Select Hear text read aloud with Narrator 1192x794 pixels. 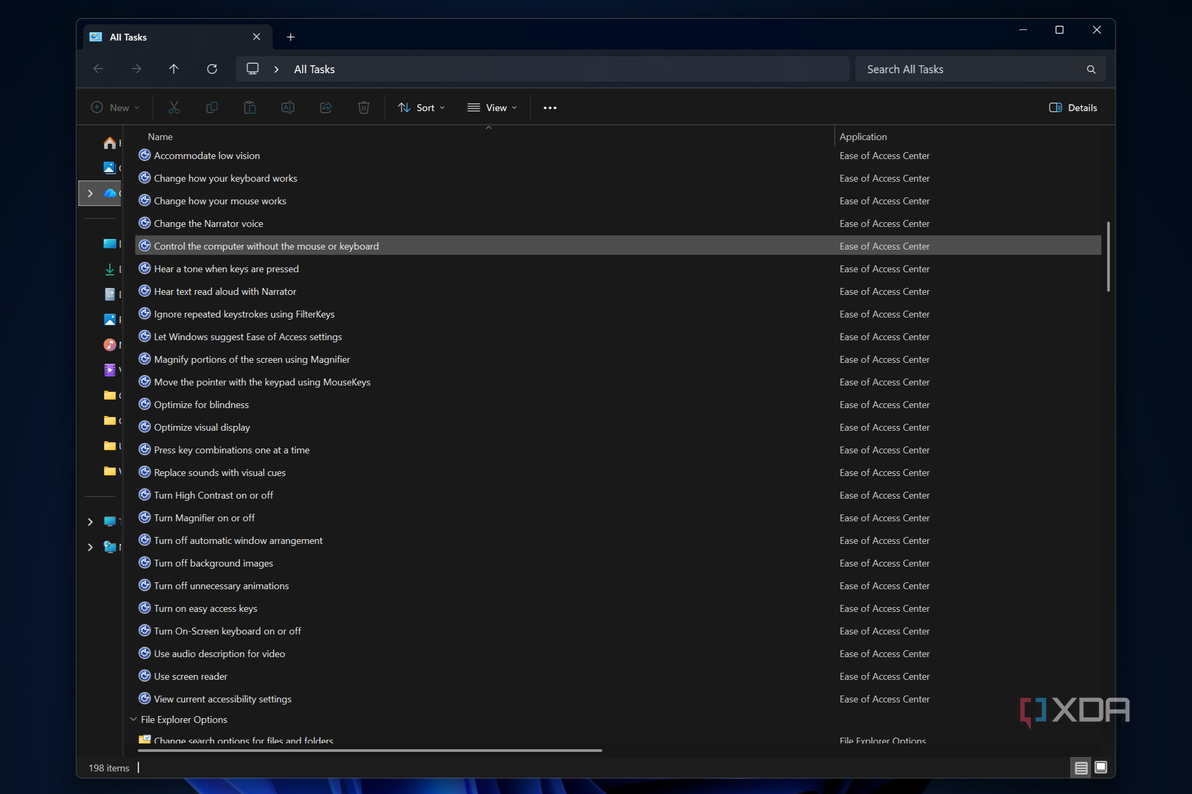(225, 291)
